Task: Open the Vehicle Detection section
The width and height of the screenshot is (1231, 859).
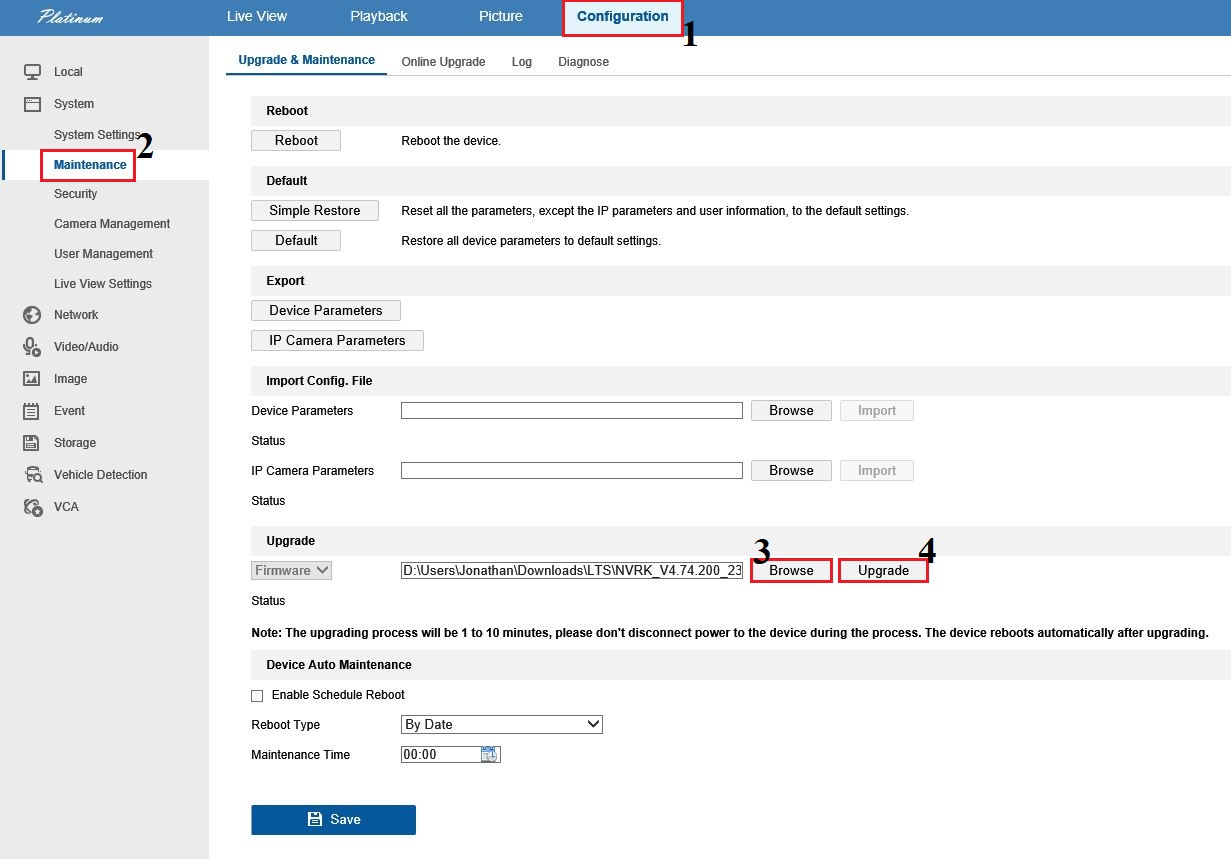Action: pyautogui.click(x=99, y=474)
